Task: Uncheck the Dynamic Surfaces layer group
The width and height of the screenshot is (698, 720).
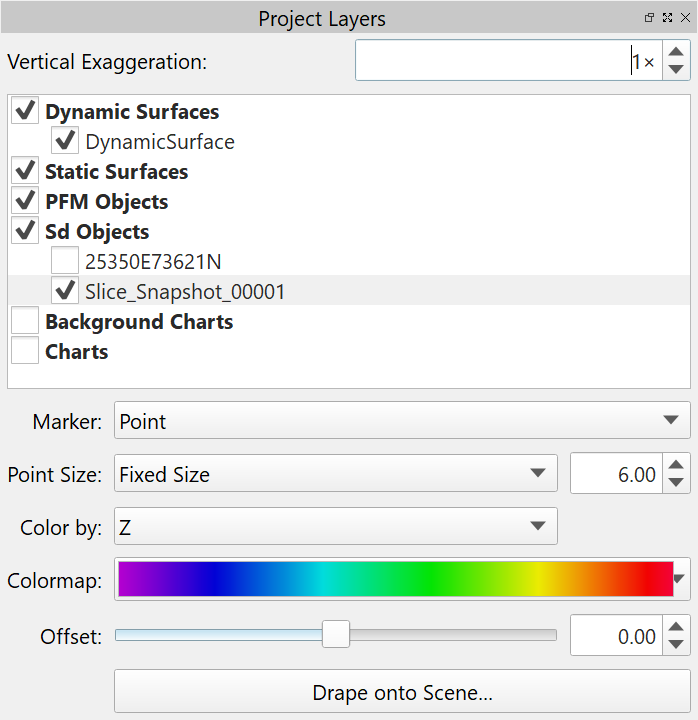Action: tap(26, 112)
